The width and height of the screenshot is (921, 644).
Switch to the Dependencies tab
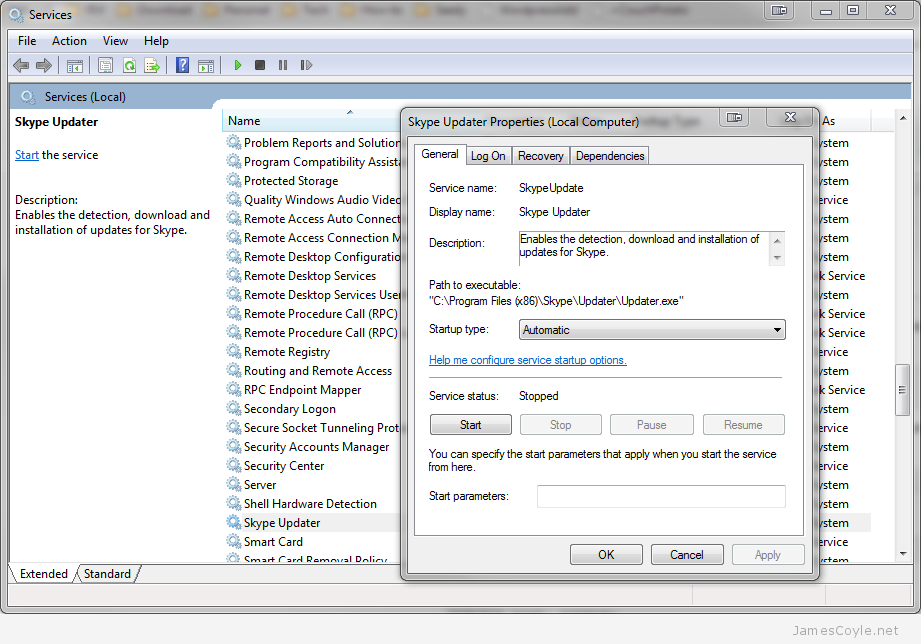(610, 156)
